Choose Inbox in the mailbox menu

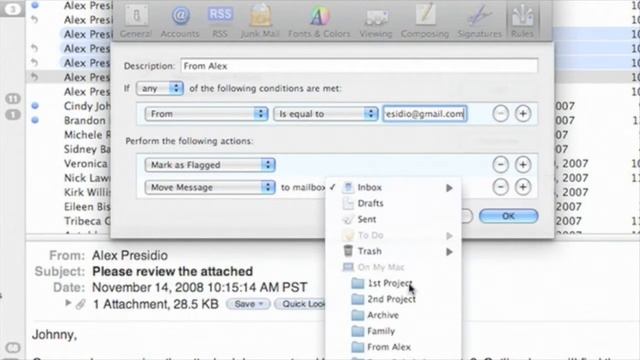click(393, 188)
